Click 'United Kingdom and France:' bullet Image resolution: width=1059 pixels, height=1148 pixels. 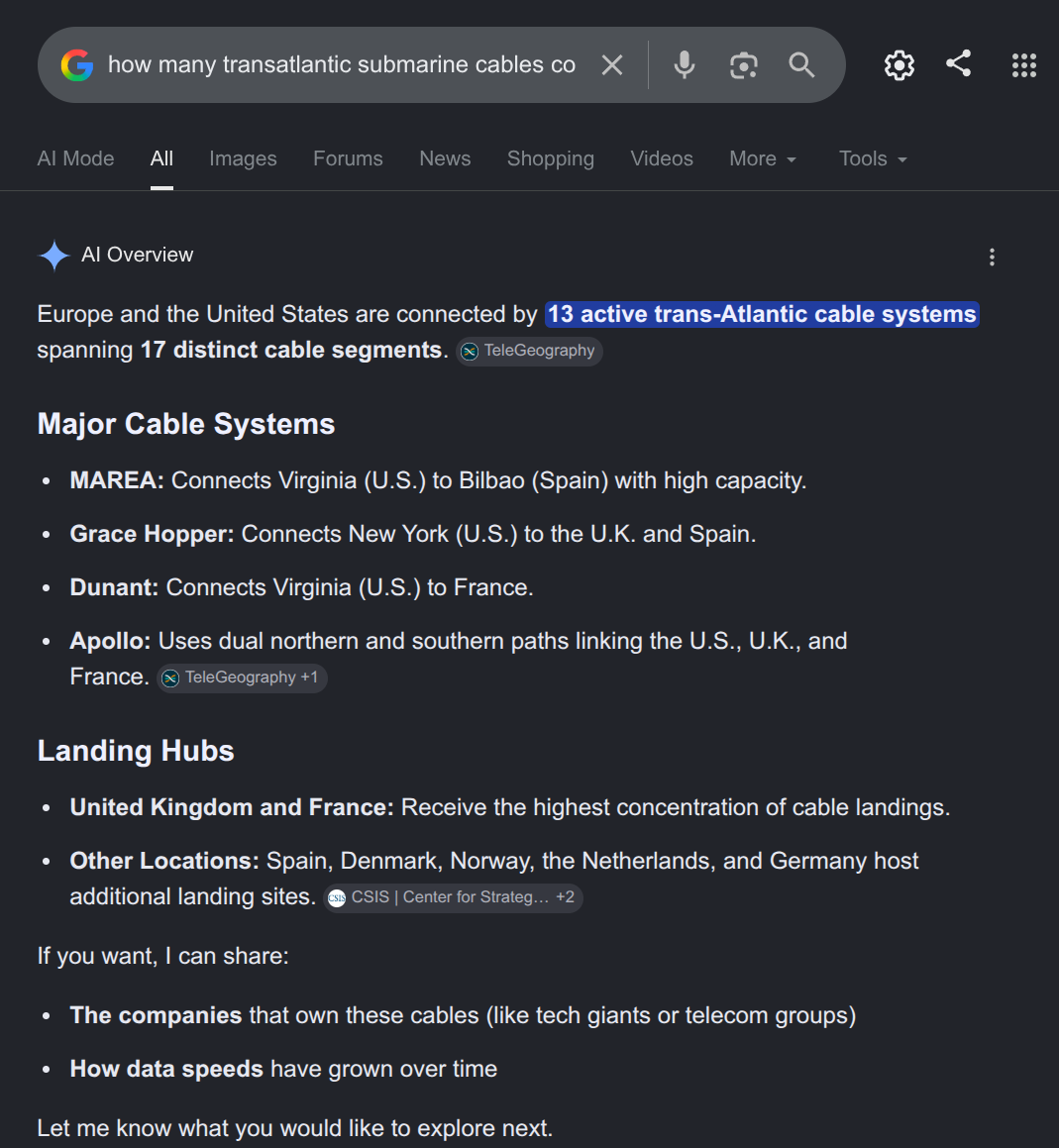point(510,807)
